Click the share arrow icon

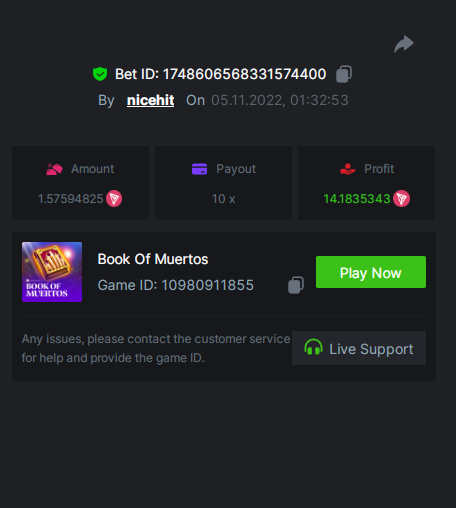[404, 44]
